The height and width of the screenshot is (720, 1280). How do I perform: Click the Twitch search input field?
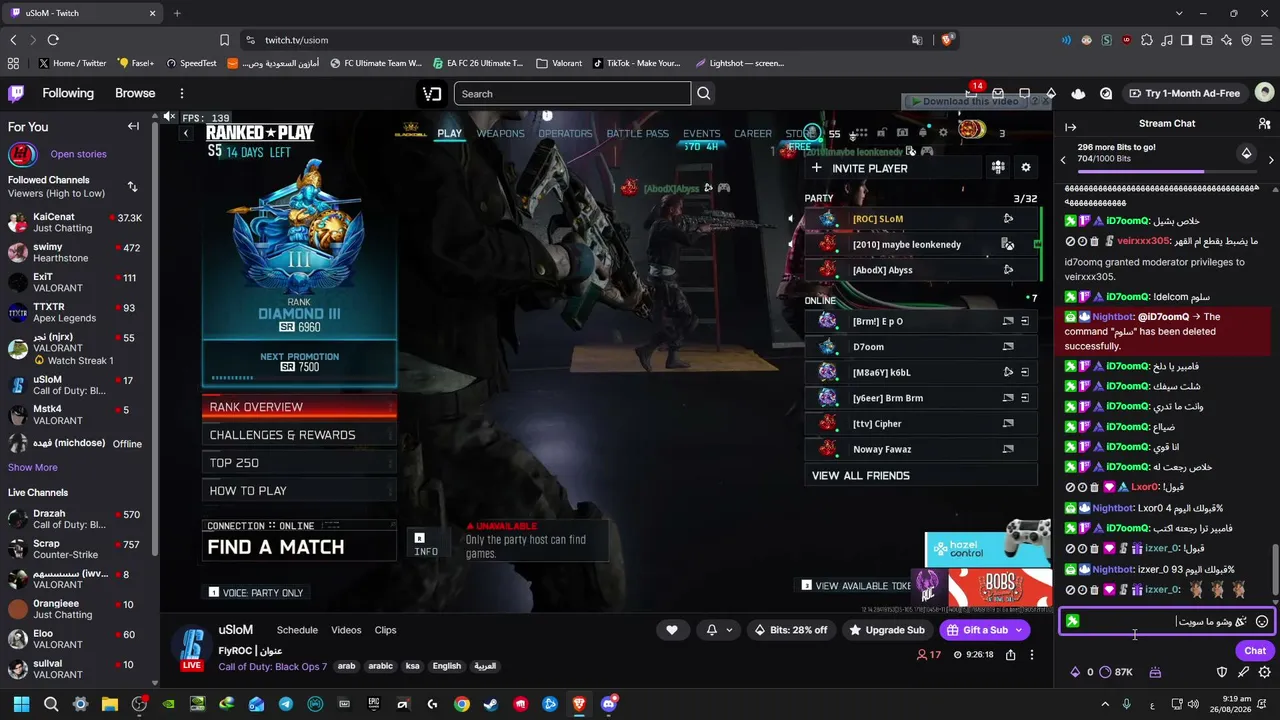[x=572, y=94]
